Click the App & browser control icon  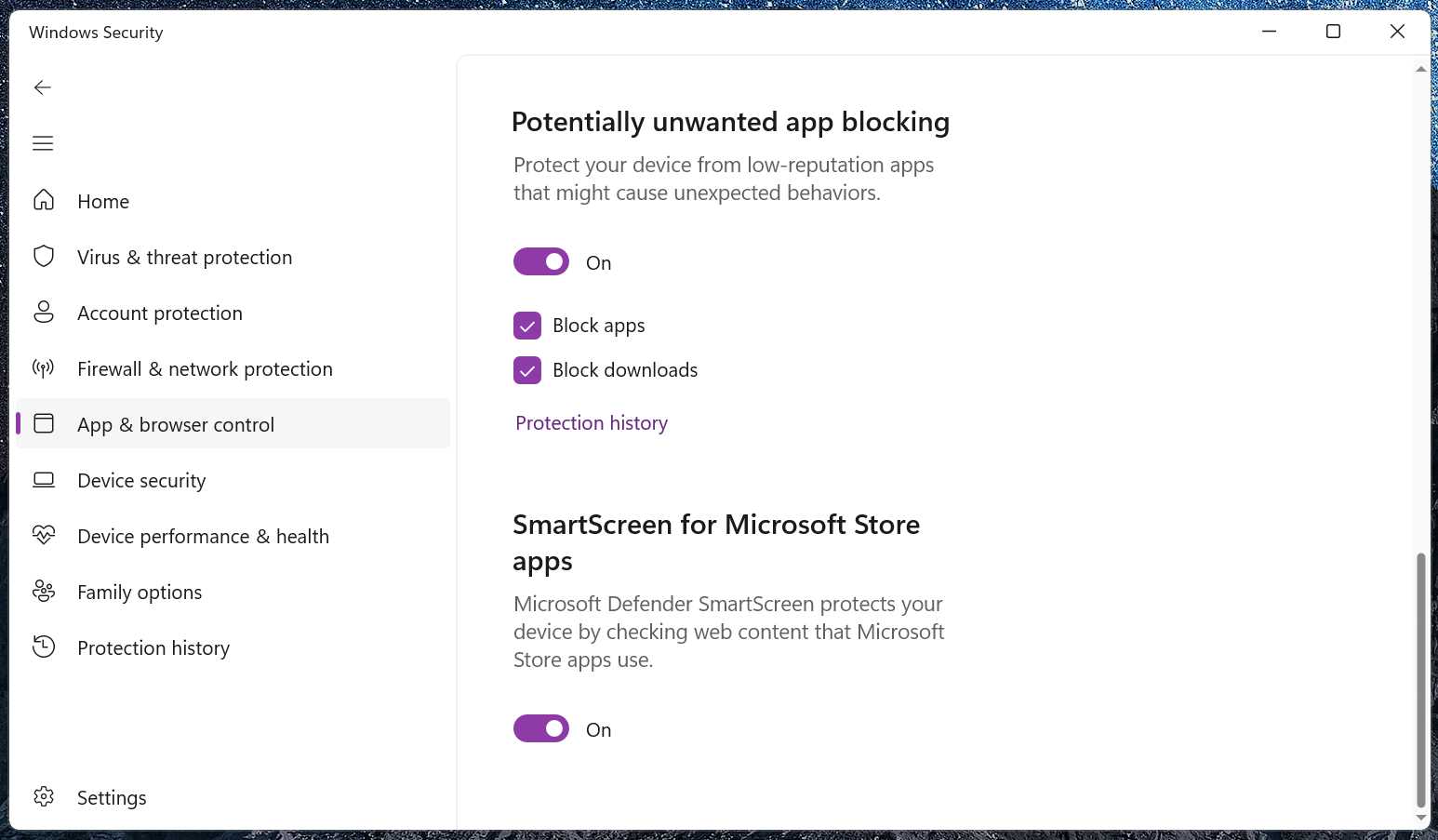[x=44, y=423]
